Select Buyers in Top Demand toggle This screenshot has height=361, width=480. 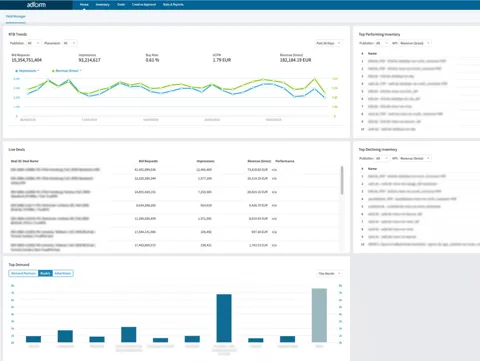pyautogui.click(x=45, y=273)
